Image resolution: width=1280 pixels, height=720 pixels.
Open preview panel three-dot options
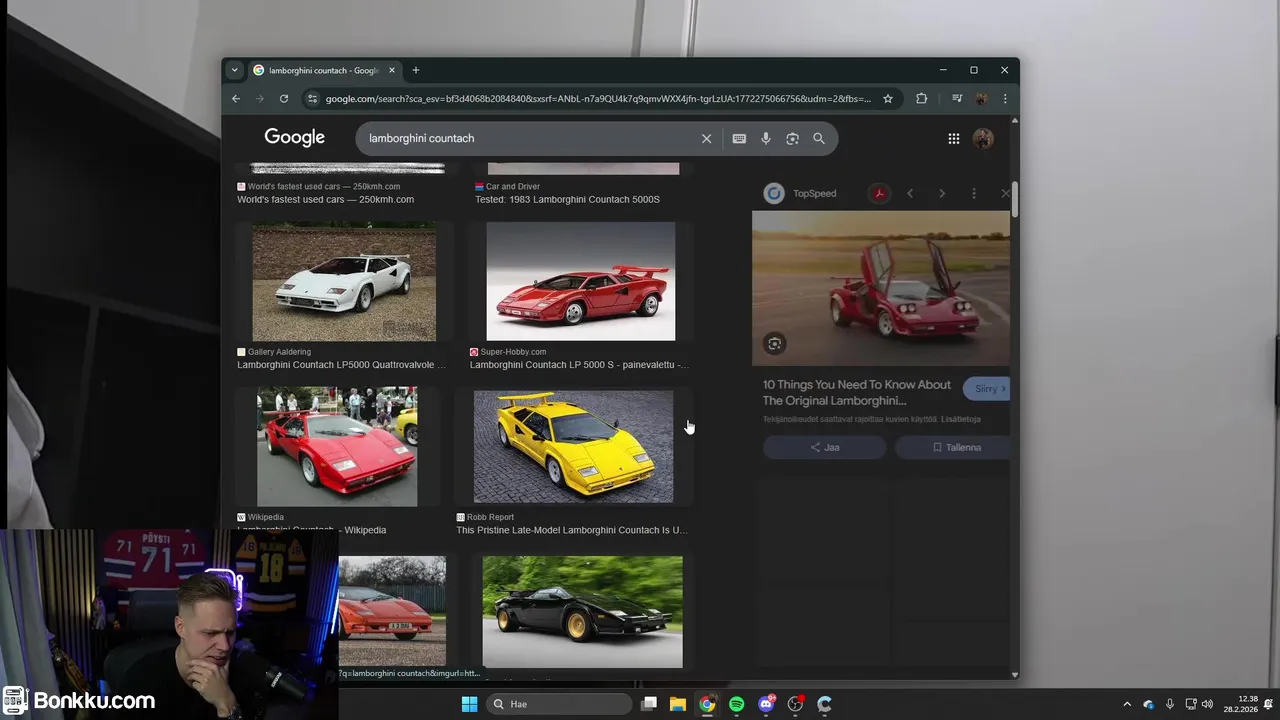coord(974,193)
